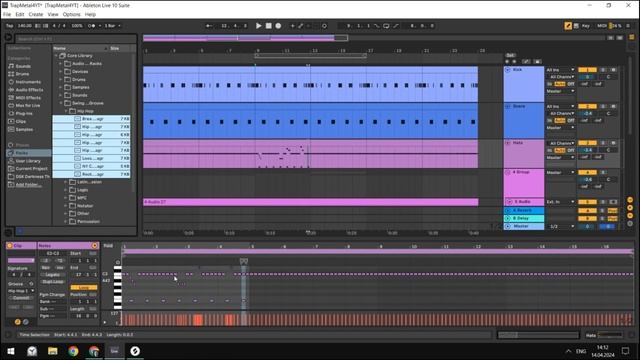The height and width of the screenshot is (360, 640).
Task: Start playback with the Play button
Action: click(x=258, y=26)
